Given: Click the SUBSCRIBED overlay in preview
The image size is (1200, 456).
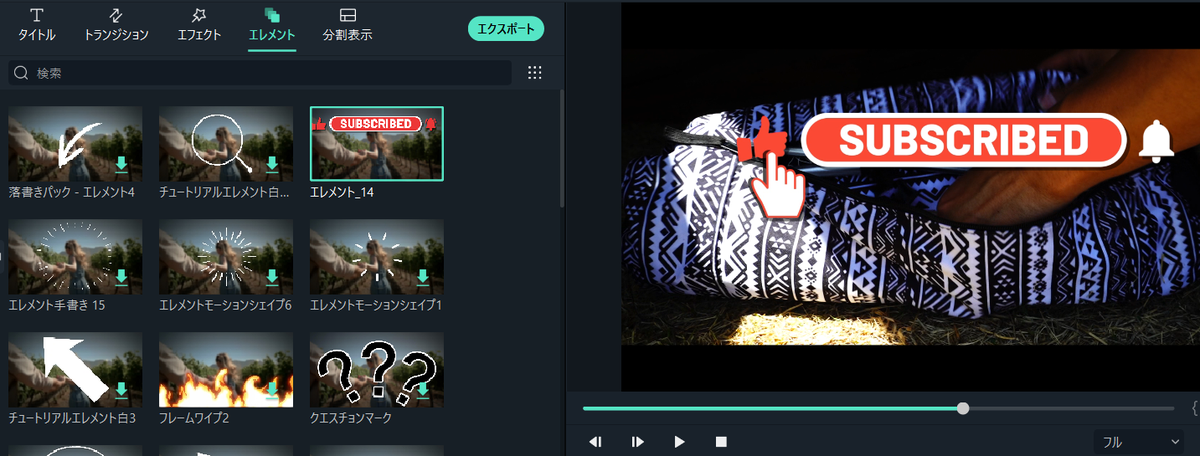Looking at the screenshot, I should (963, 140).
